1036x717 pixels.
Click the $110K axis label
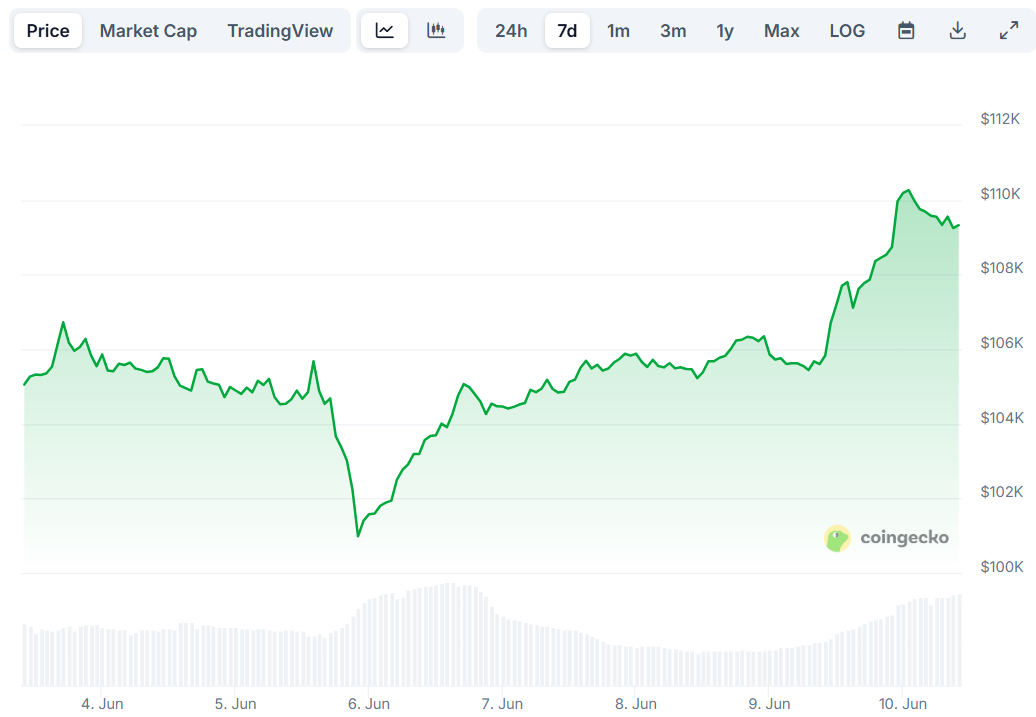(x=1000, y=194)
